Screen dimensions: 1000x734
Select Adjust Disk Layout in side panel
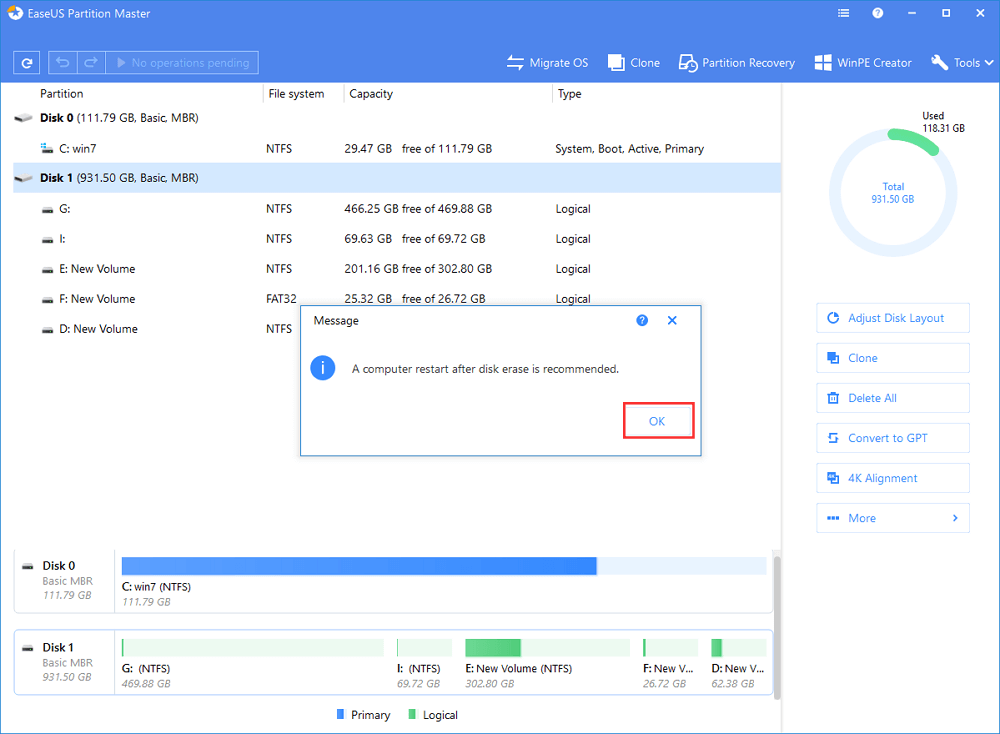893,318
